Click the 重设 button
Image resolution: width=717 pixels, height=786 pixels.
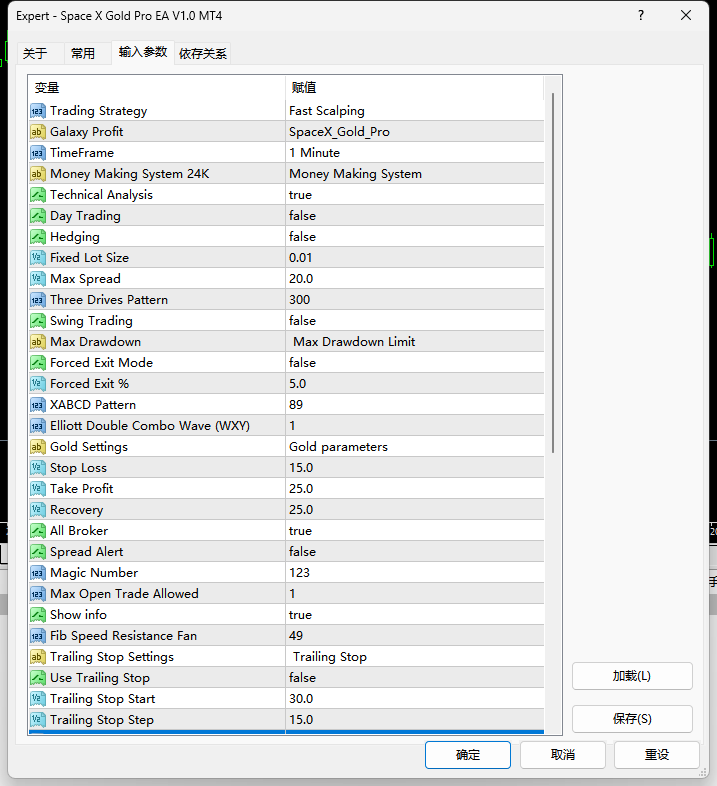point(657,755)
